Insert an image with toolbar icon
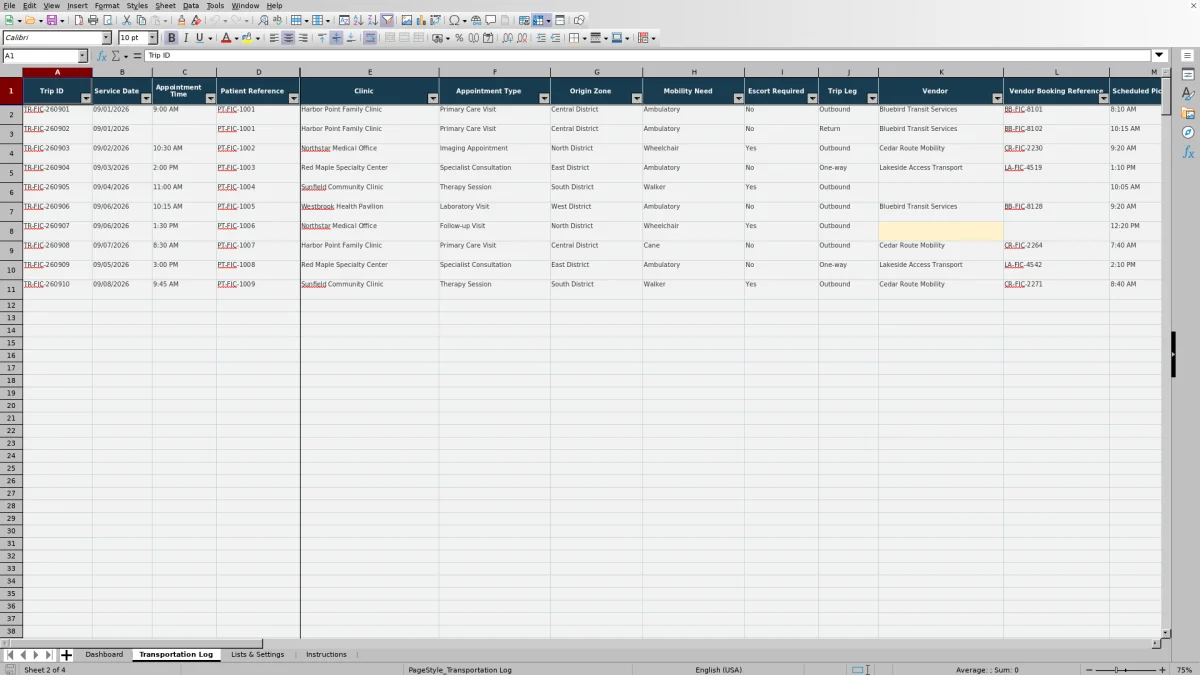Viewport: 1200px width, 675px height. [406, 20]
